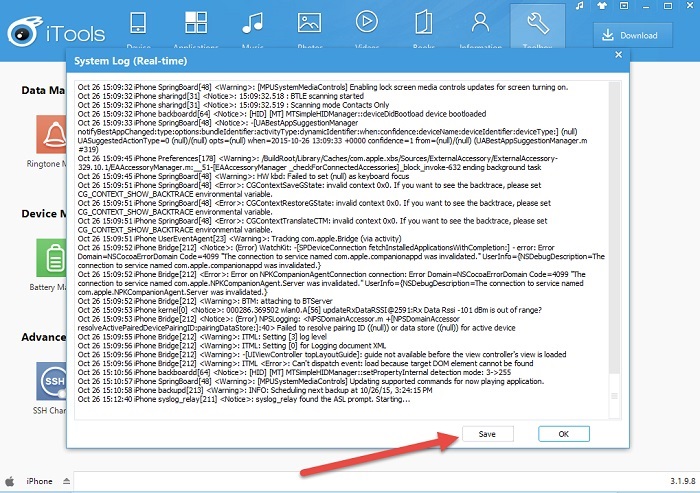Image resolution: width=700 pixels, height=493 pixels.
Task: Close the System Log dialog
Action: (x=618, y=54)
